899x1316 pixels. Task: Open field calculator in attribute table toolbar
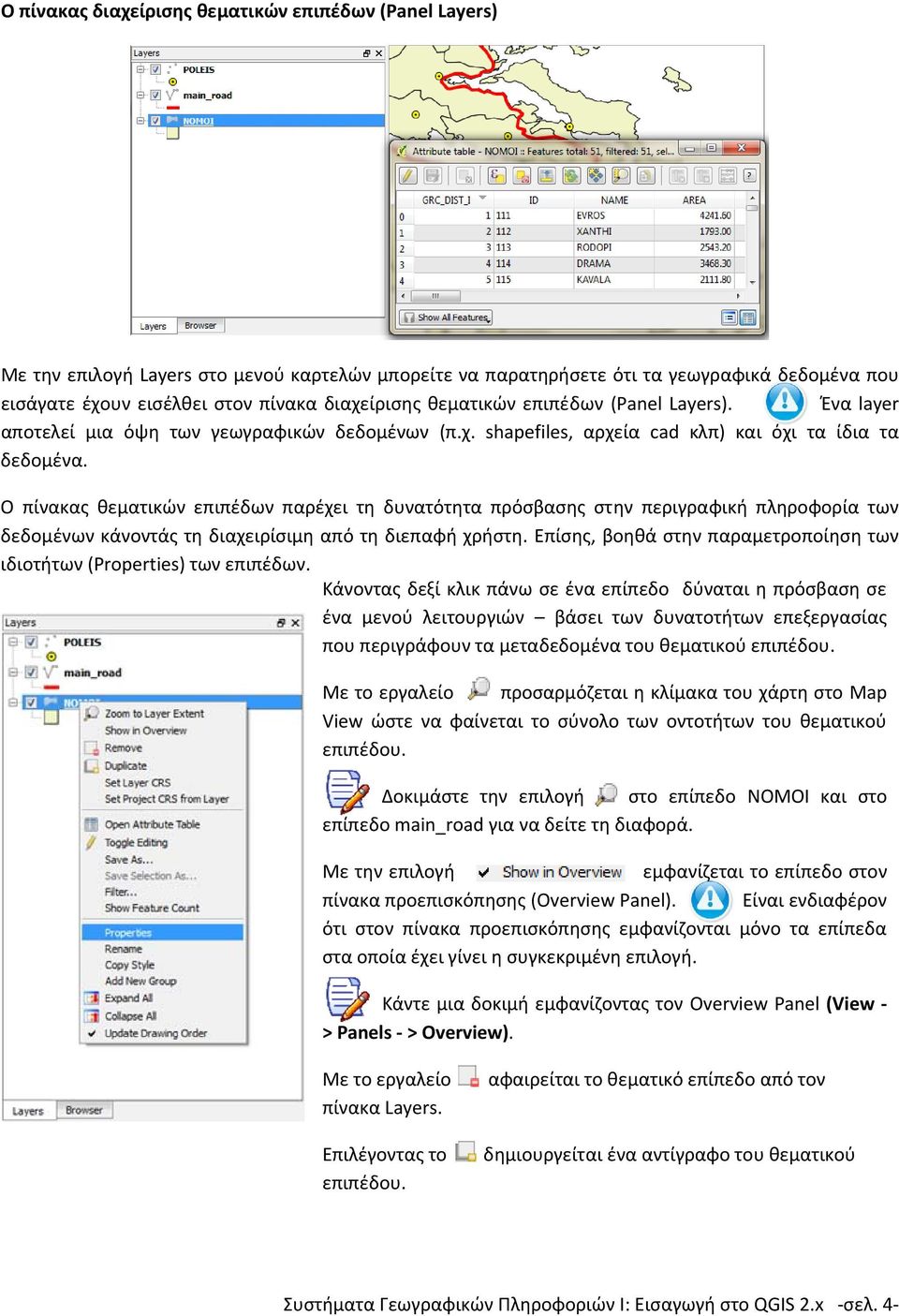(727, 175)
